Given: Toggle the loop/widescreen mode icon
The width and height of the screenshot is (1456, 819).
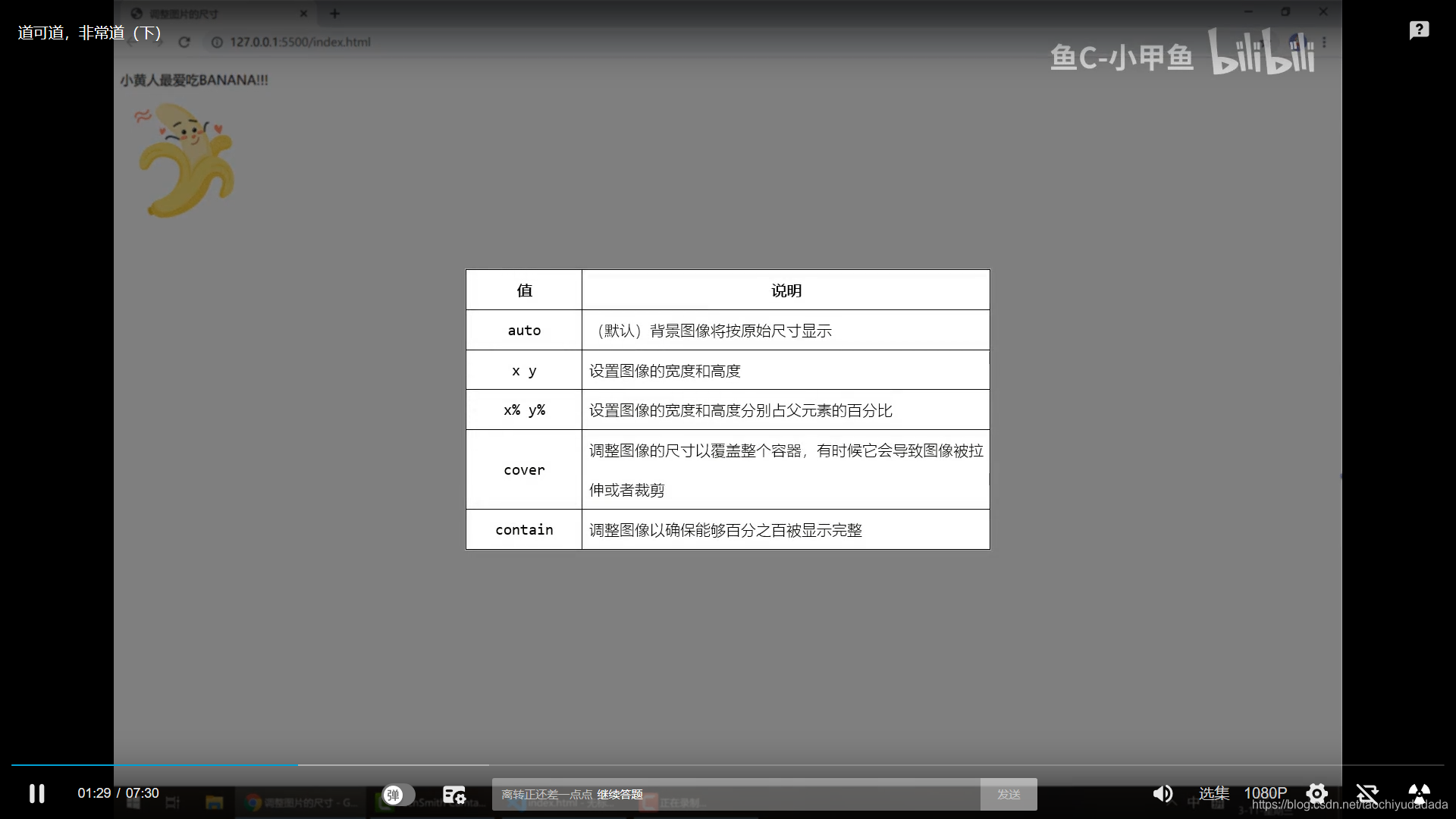Looking at the screenshot, I should (1367, 793).
